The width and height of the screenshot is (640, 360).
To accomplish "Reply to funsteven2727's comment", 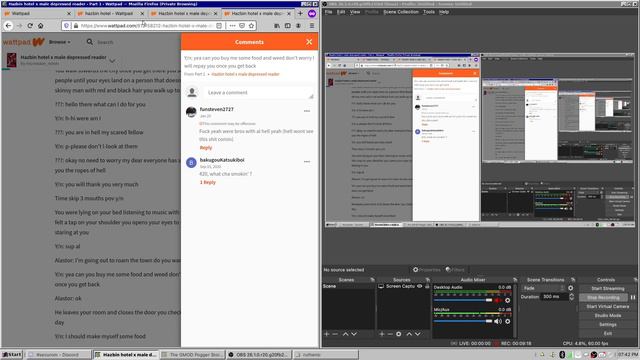I will point(206,148).
